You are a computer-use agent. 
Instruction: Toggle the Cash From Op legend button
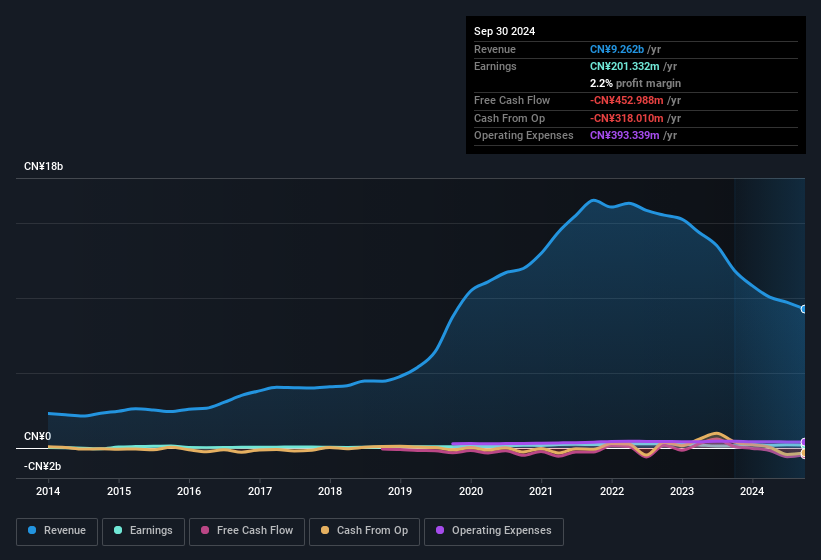pyautogui.click(x=364, y=531)
